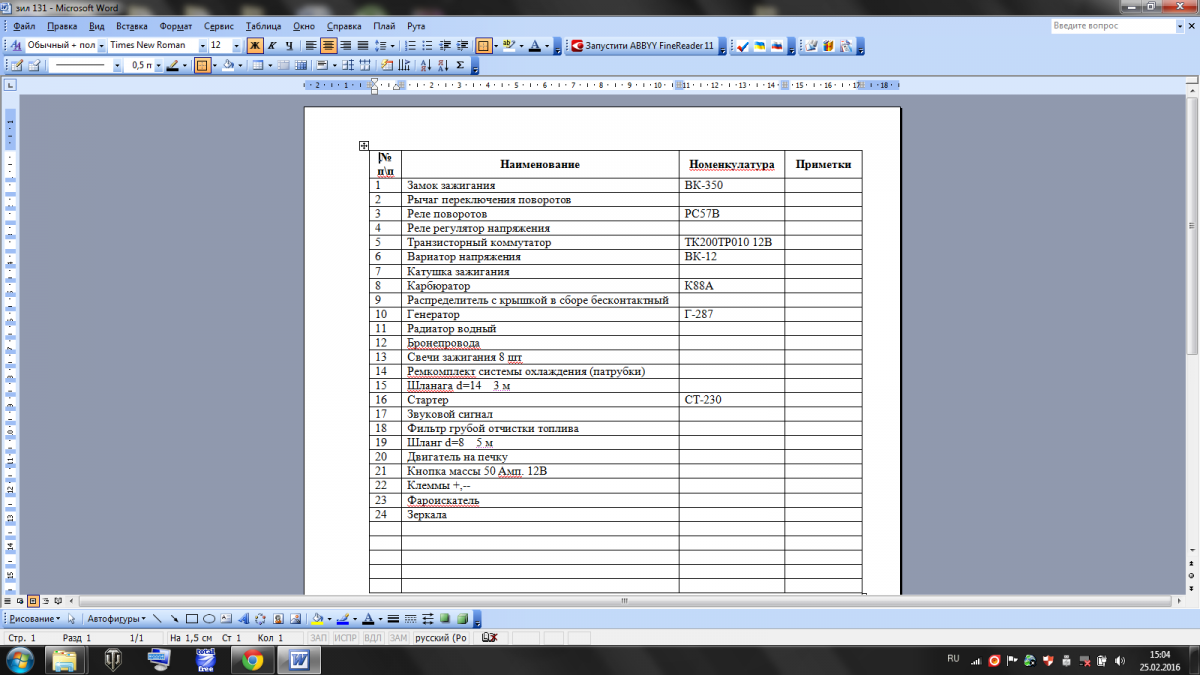Justify the text with the alignment icon
This screenshot has height=675, width=1200.
tap(362, 46)
